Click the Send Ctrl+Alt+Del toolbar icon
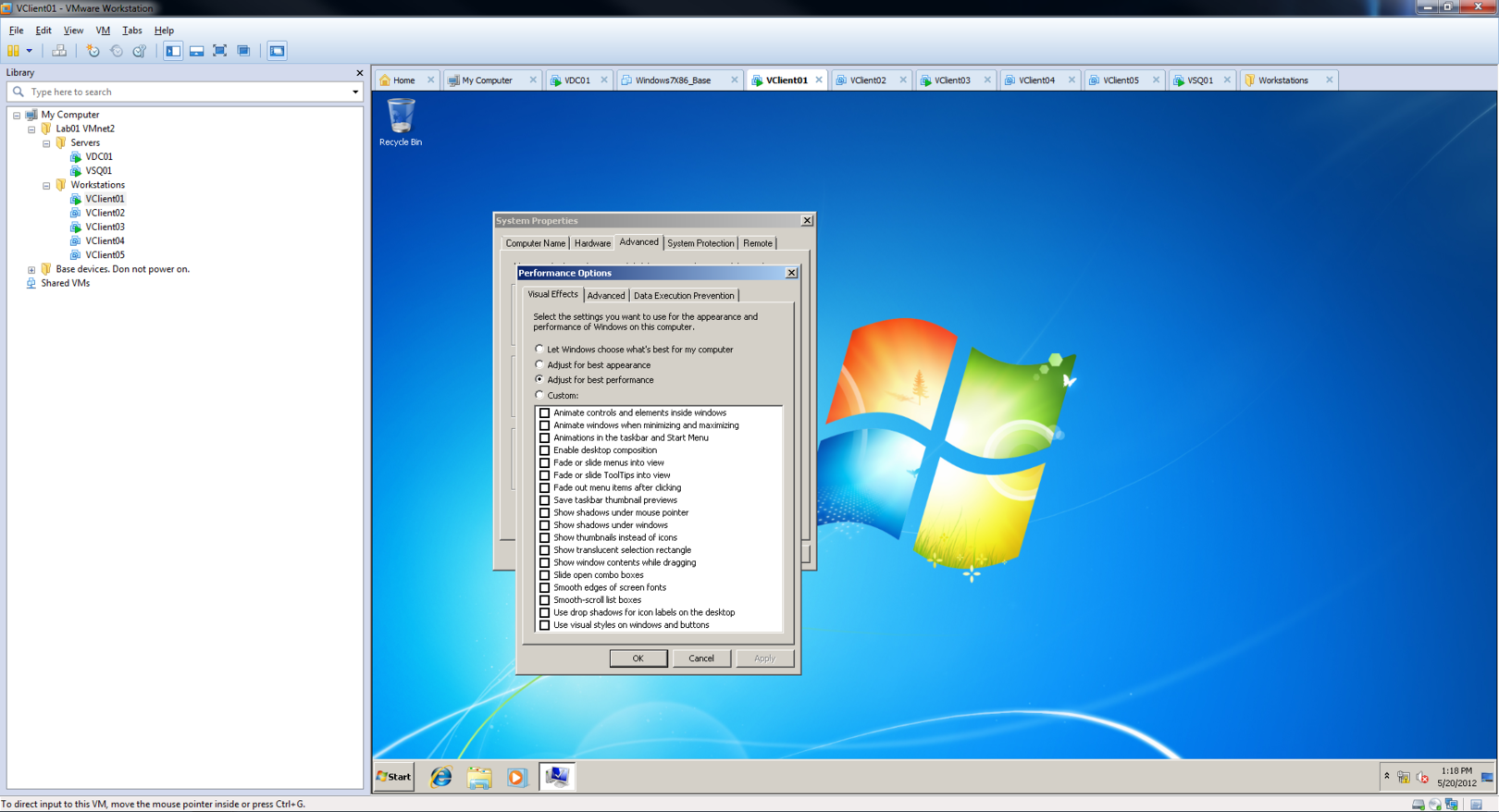The image size is (1499, 812). 59,51
